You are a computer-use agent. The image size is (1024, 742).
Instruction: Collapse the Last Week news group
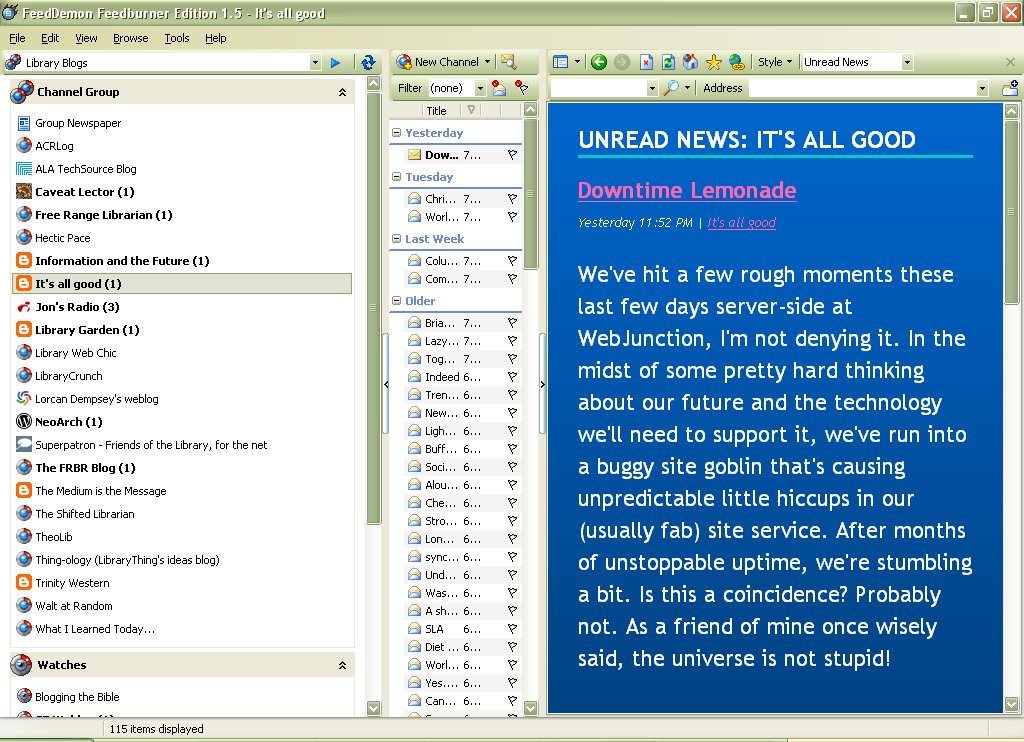(396, 238)
